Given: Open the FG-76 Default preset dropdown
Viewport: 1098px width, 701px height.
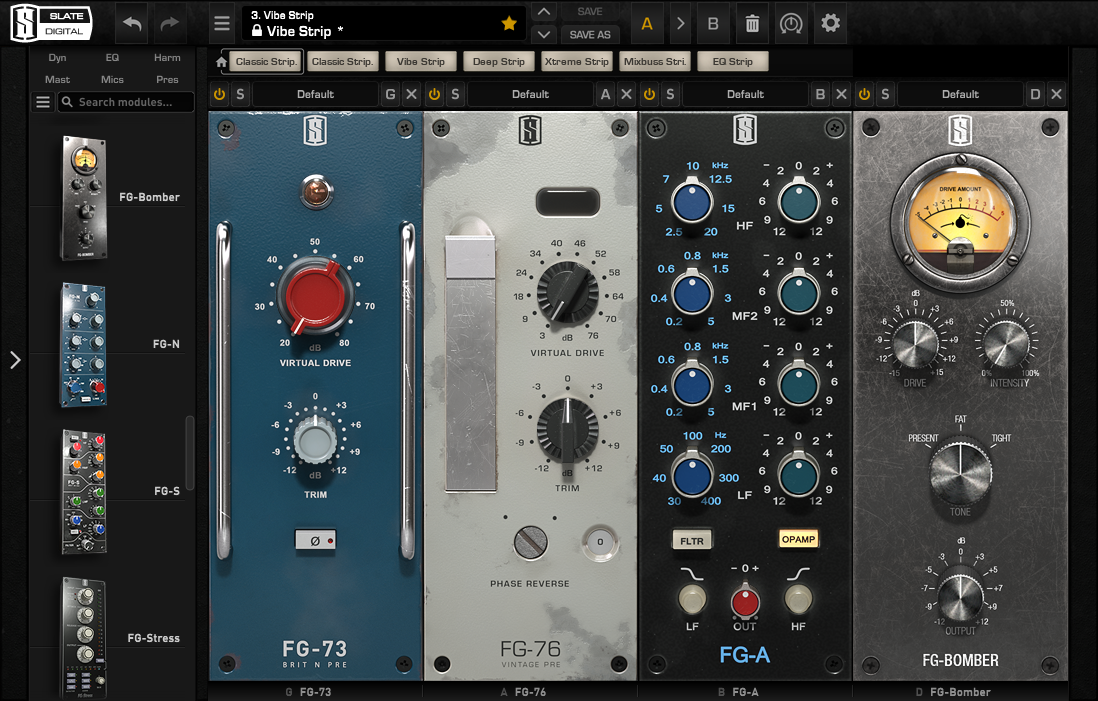Looking at the screenshot, I should coord(530,94).
